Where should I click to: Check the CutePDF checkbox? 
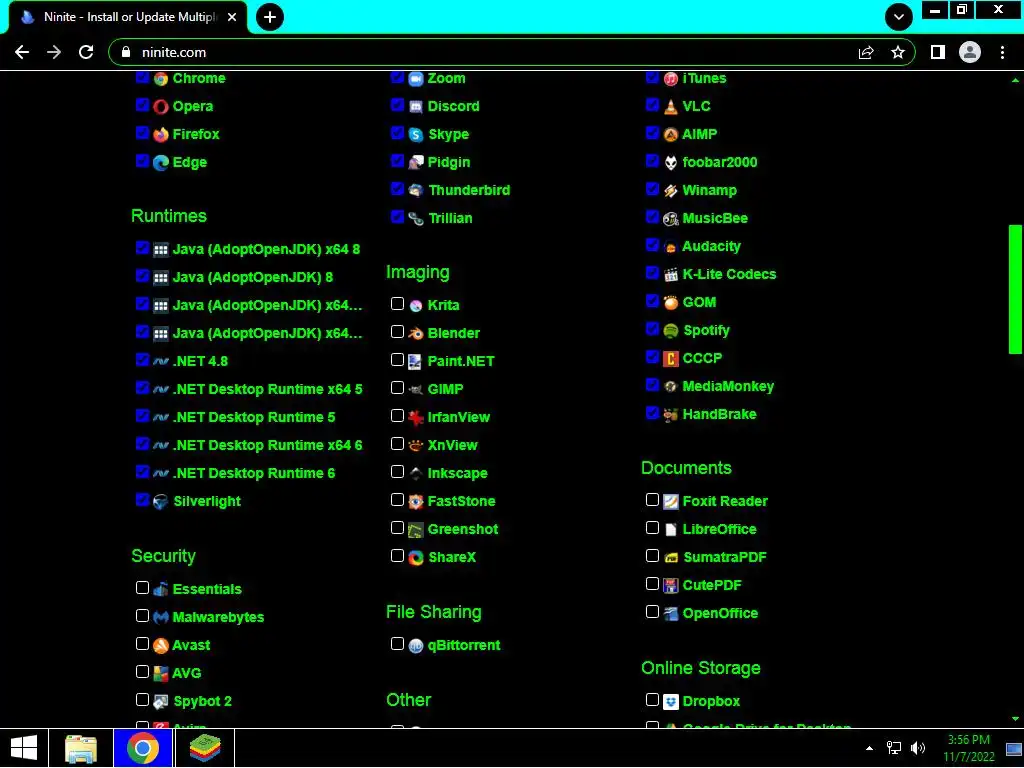point(652,584)
